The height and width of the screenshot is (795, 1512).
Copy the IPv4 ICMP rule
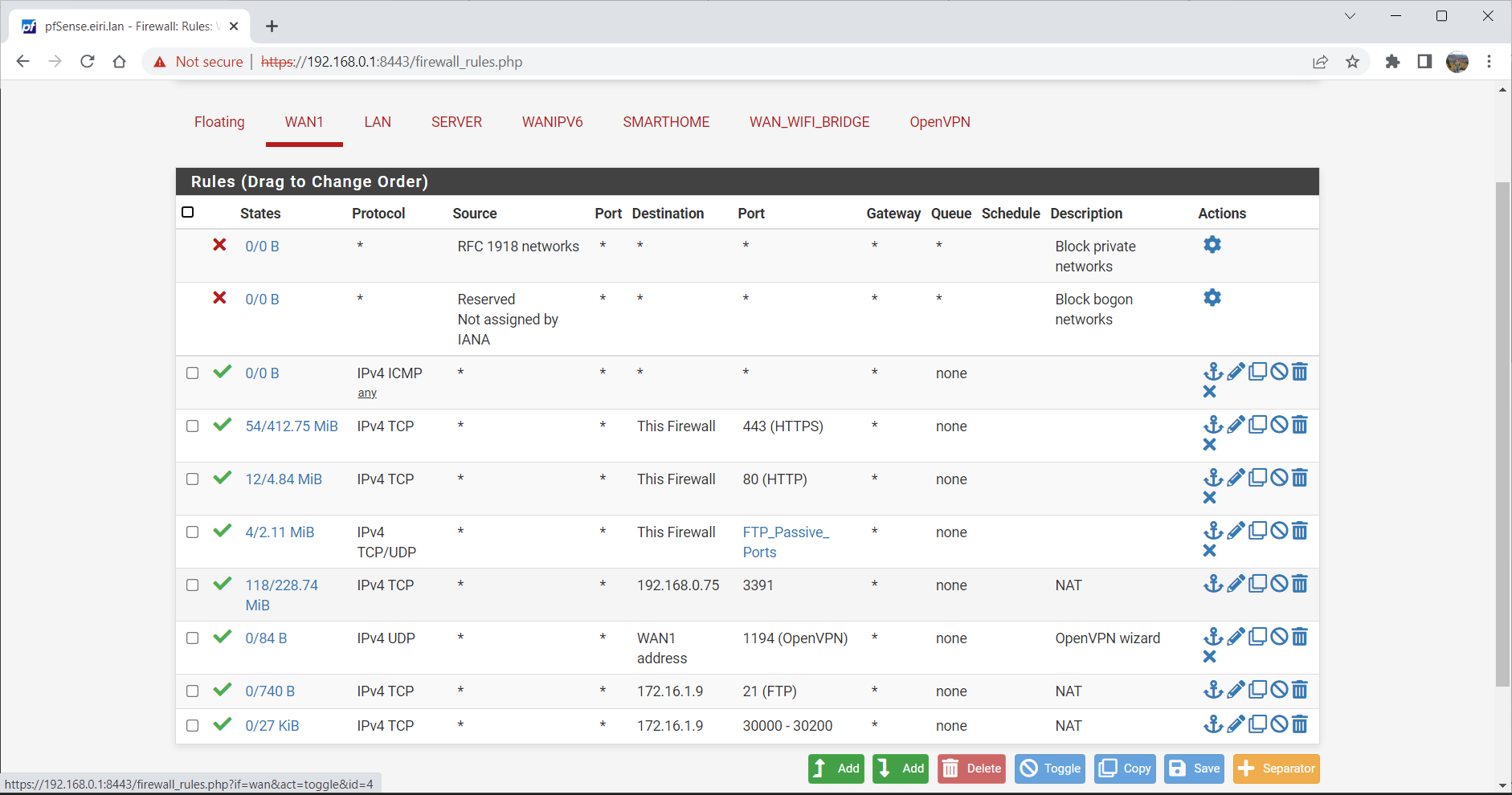1257,371
